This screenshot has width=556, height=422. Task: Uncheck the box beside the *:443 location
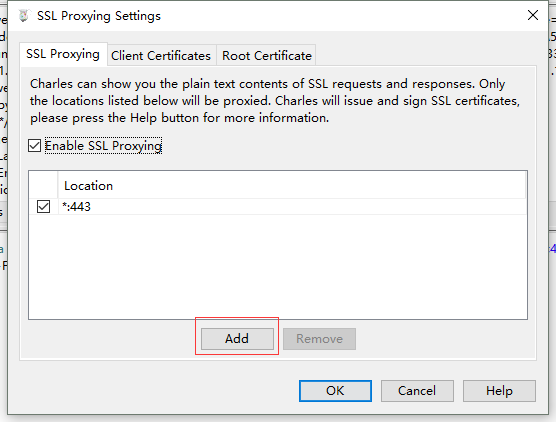click(44, 206)
